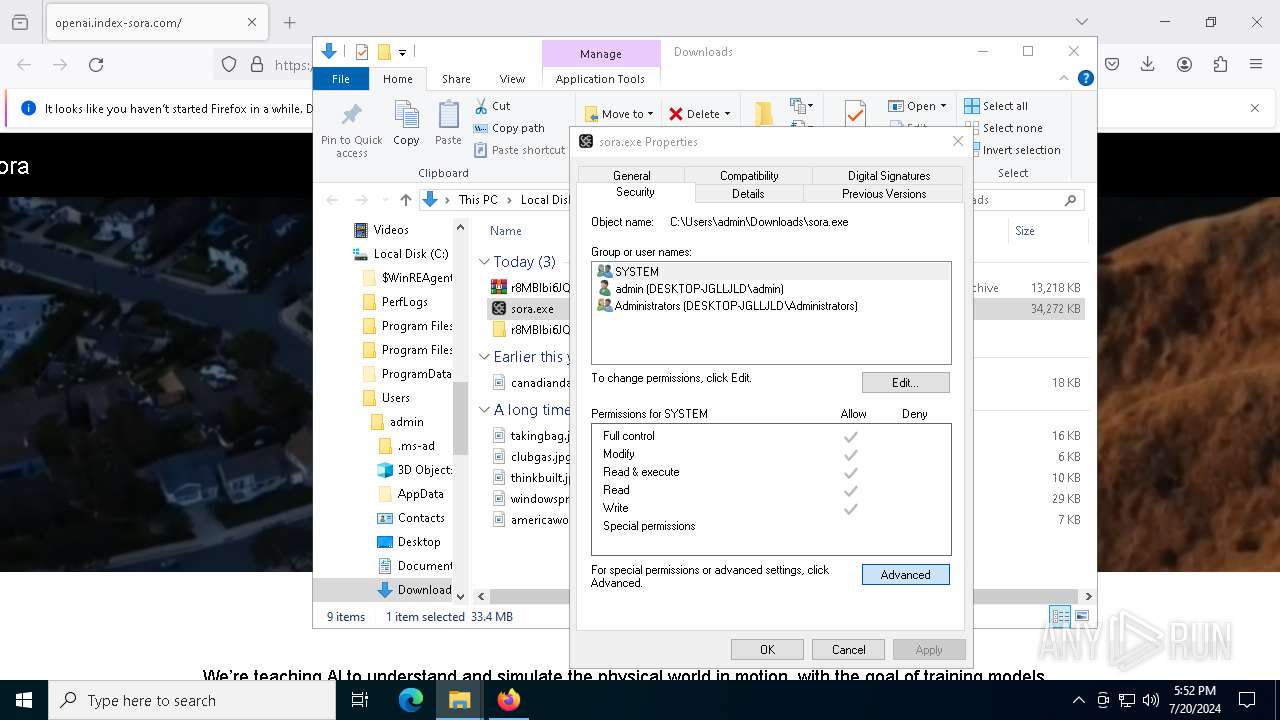Screen dimensions: 1280x720
Task: Click Invert selection in ribbon
Action: coord(1012,150)
